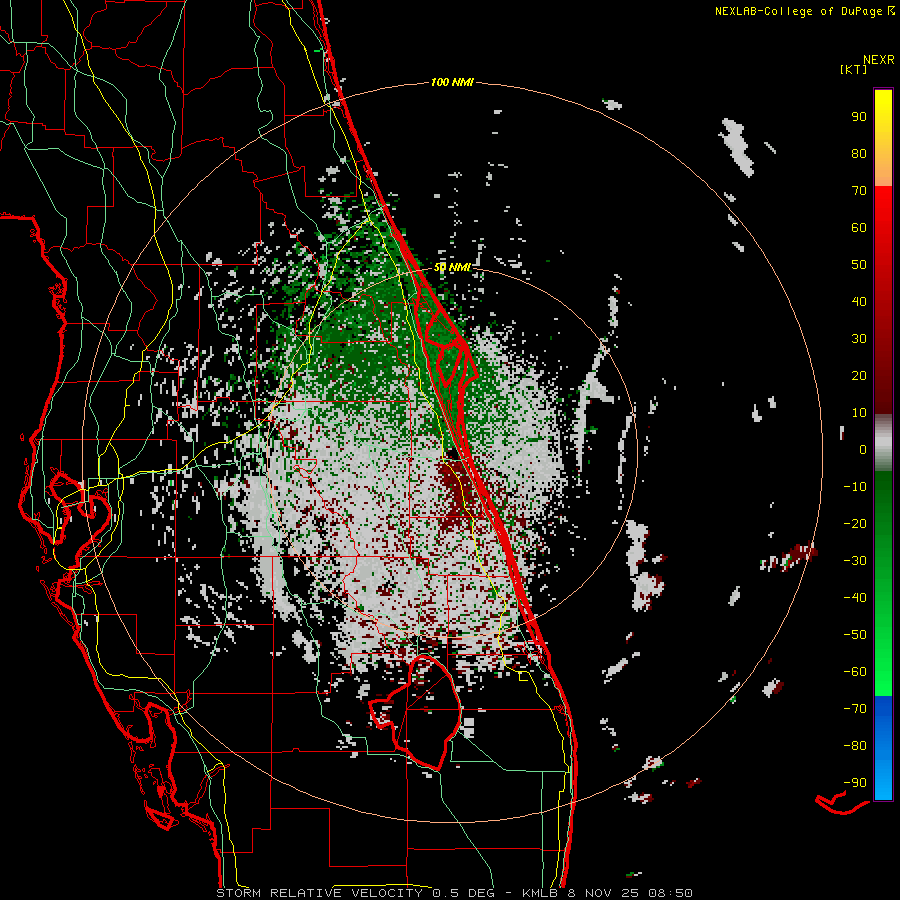Click the 90 value on the velocity scale
The height and width of the screenshot is (900, 900).
(859, 117)
